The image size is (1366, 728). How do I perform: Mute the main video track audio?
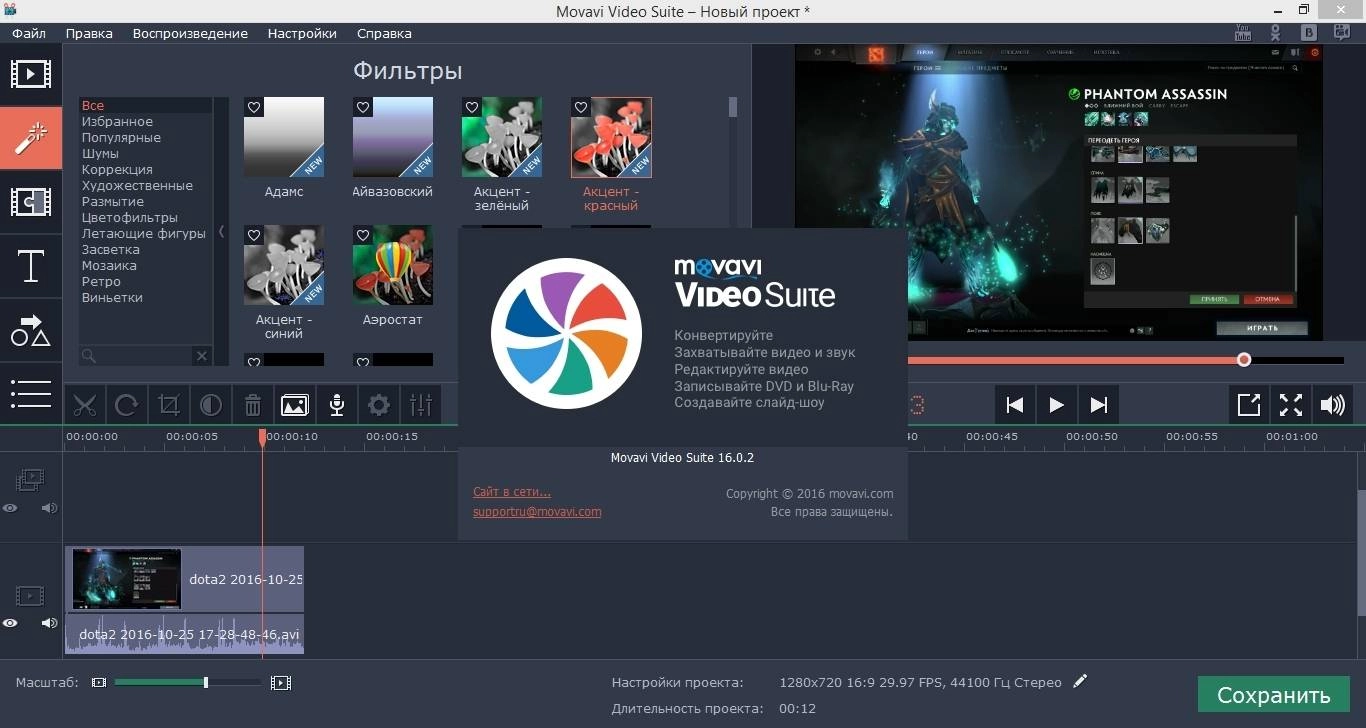tap(49, 623)
